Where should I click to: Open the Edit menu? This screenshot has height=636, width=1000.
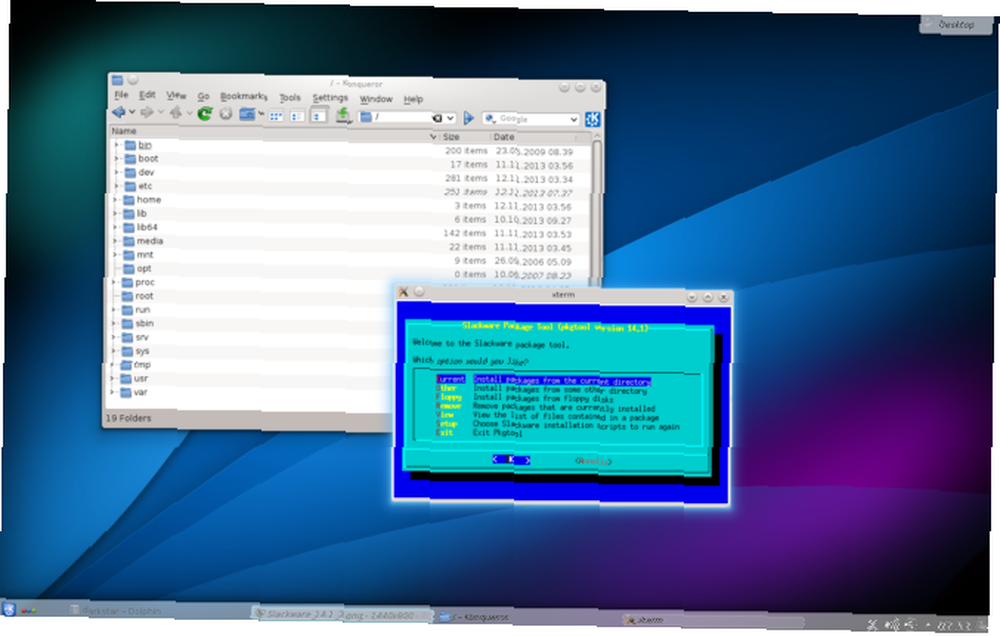click(147, 95)
